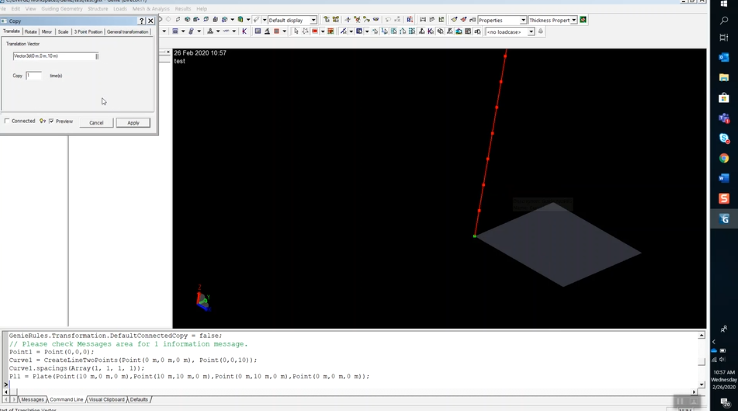Click the Translation Vector input field
This screenshot has width=738, height=411.
point(56,56)
